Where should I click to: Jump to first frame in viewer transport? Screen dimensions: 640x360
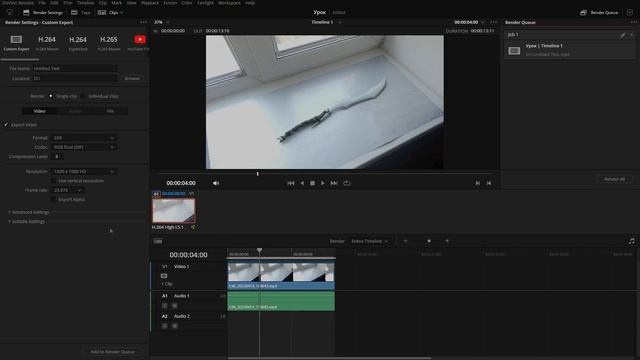291,183
